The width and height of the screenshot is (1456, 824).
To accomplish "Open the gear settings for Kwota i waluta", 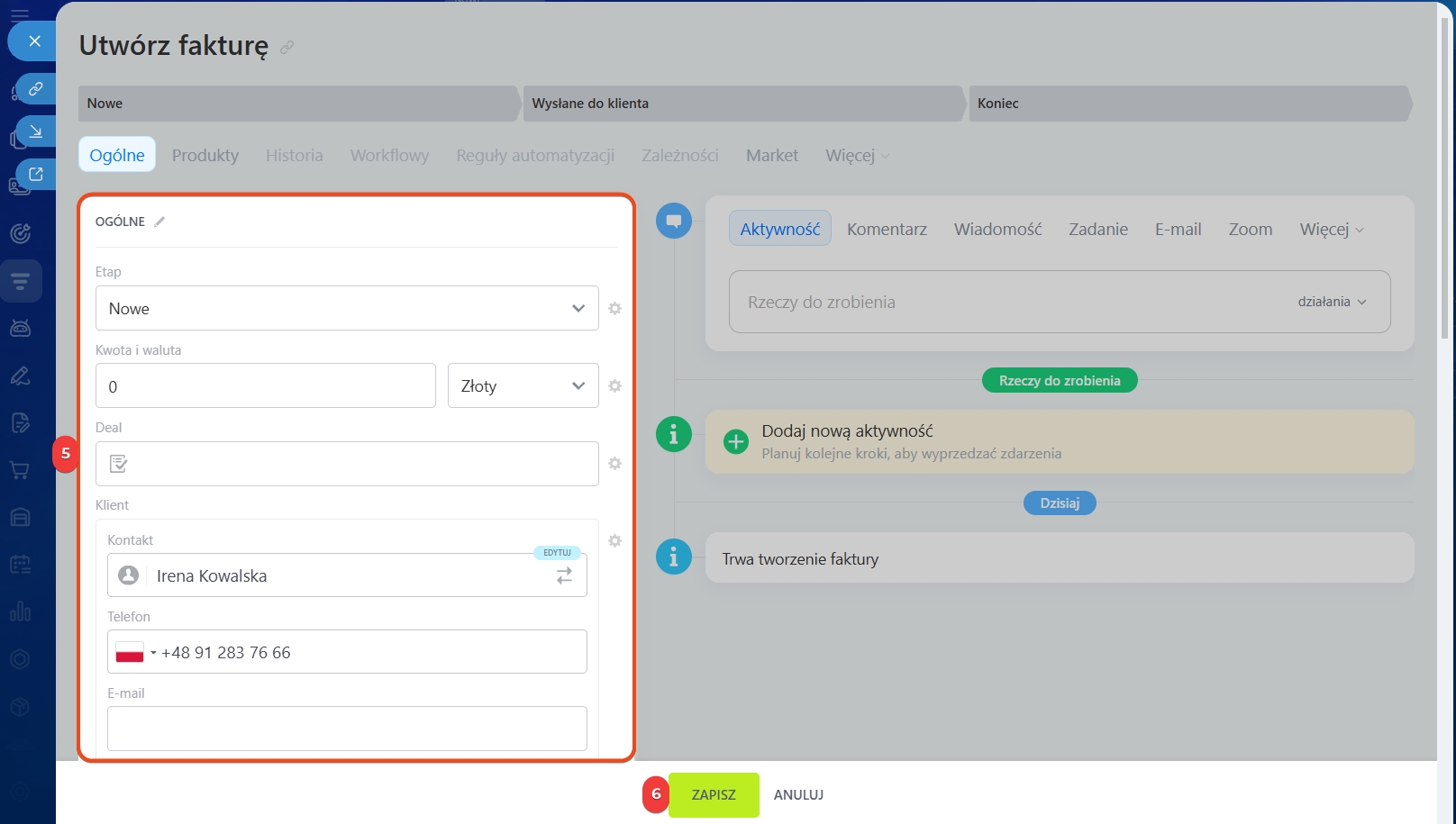I will [x=614, y=386].
